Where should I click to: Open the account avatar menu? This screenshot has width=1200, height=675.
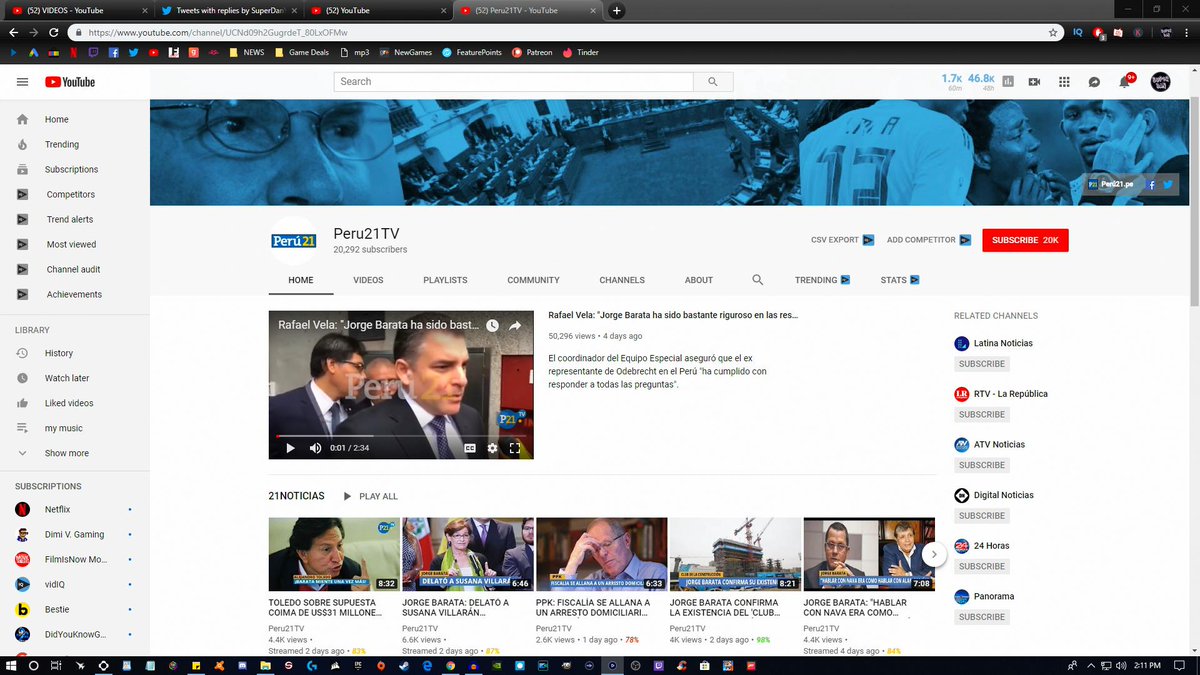[x=1160, y=82]
